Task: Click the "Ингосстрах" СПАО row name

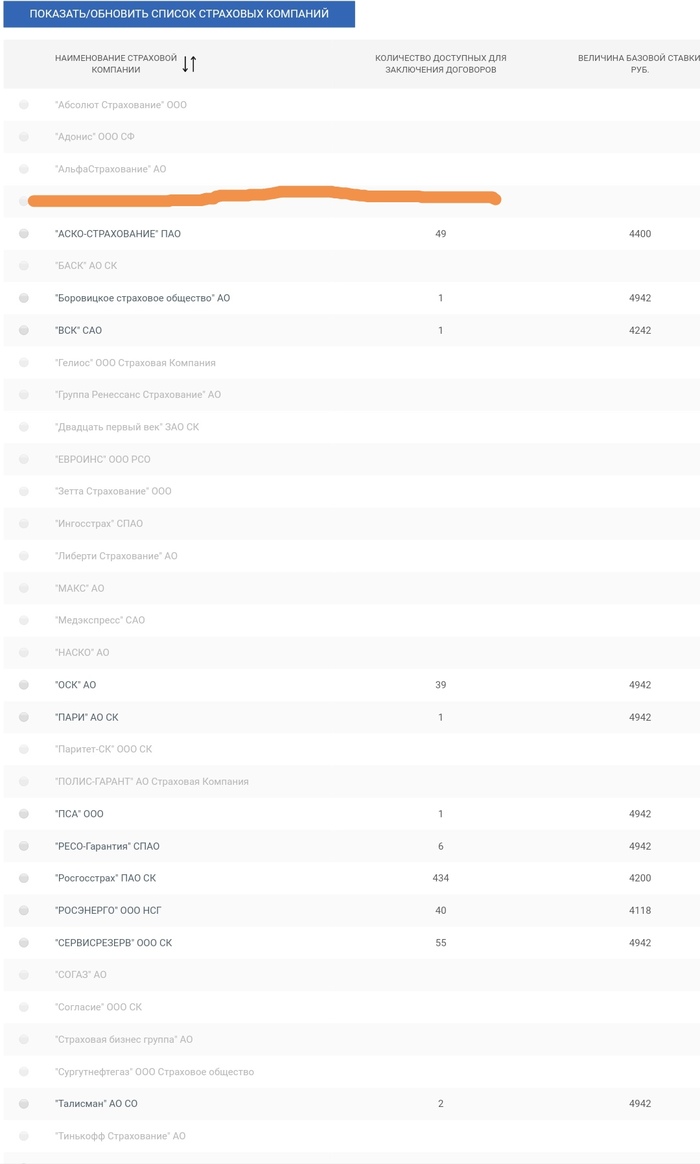Action: [99, 523]
